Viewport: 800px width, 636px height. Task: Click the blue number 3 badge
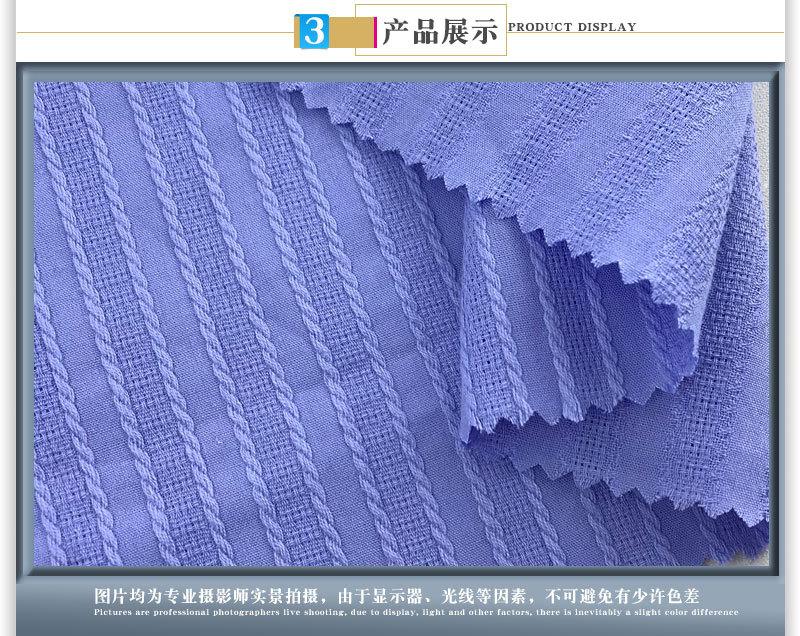pyautogui.click(x=313, y=32)
